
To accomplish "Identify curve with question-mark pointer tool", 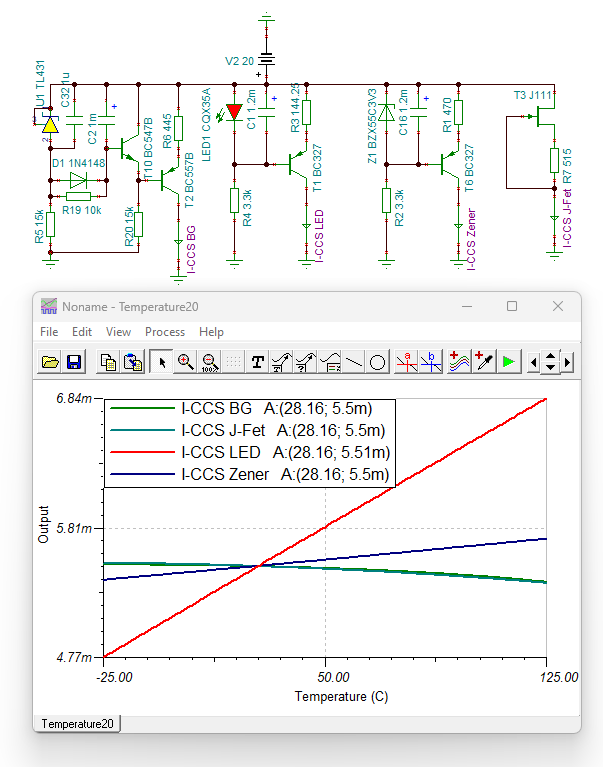I will coord(306,362).
